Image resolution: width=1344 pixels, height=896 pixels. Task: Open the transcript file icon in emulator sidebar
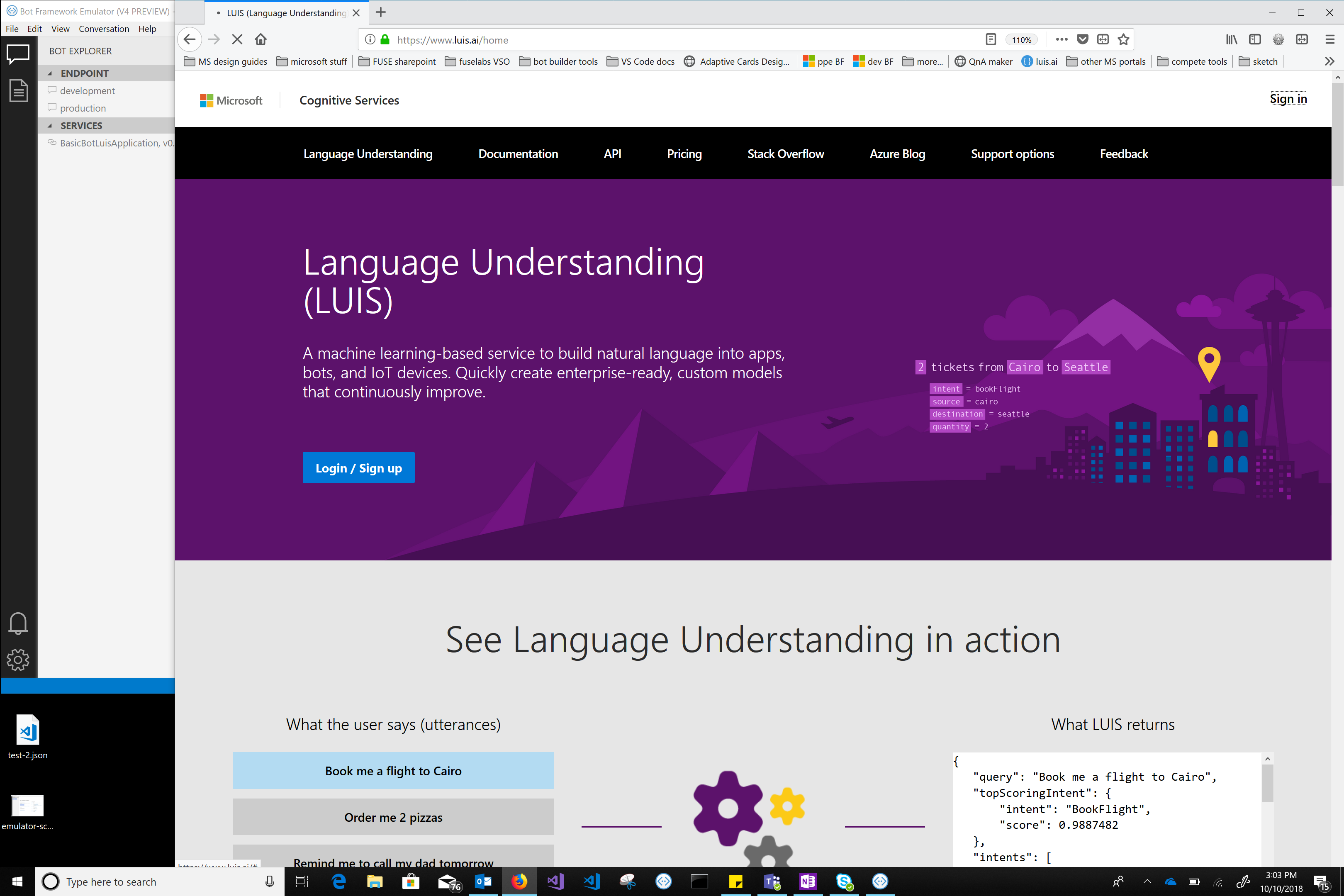click(18, 90)
